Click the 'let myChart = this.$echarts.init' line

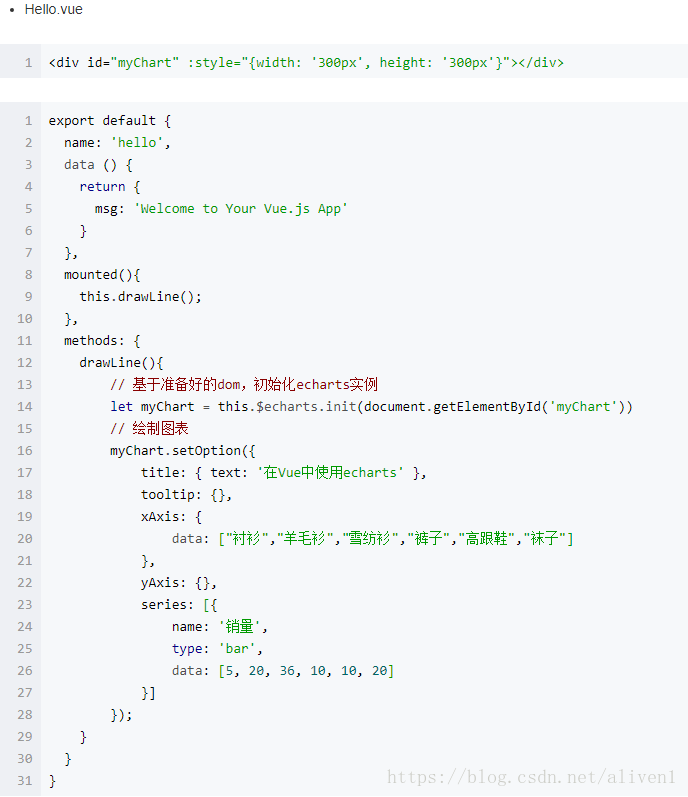pyautogui.click(x=371, y=407)
